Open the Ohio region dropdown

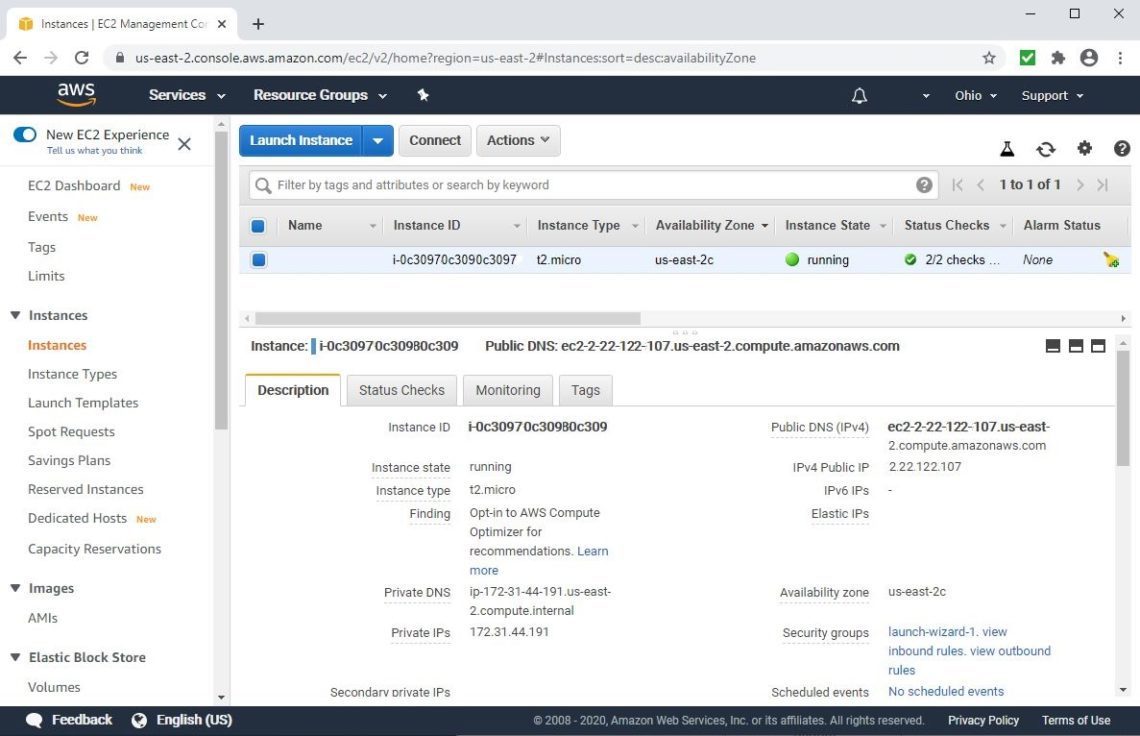coord(976,95)
